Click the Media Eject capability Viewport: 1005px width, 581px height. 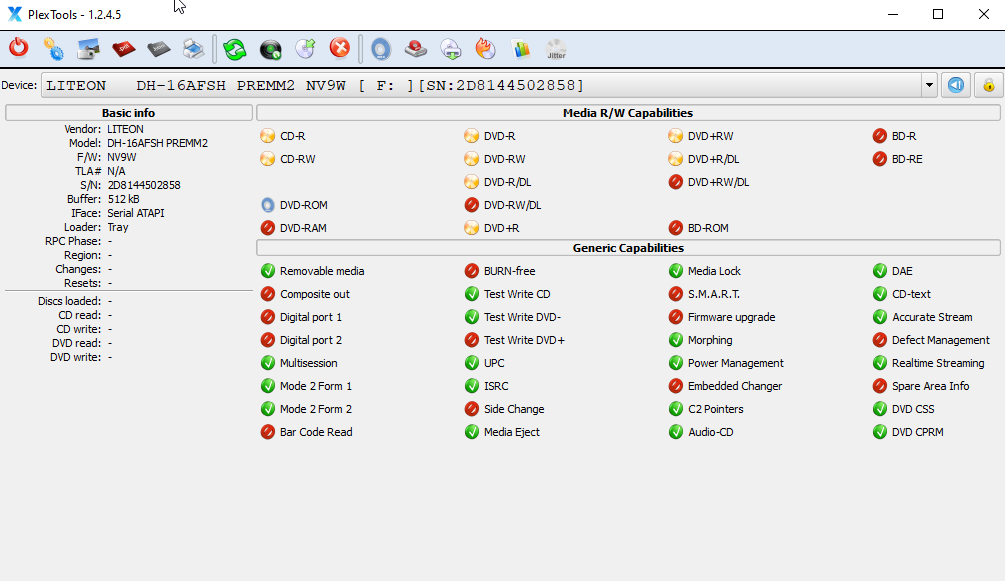502,432
